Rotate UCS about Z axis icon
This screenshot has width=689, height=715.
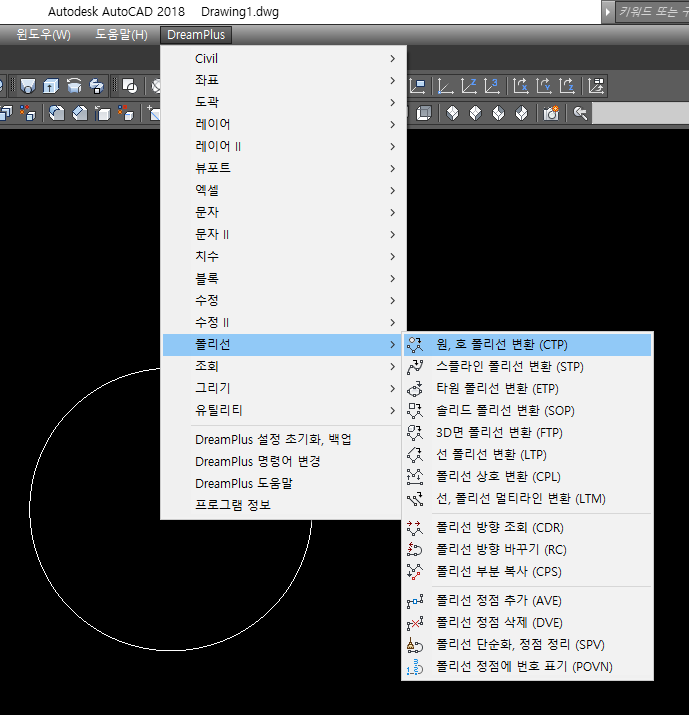click(567, 86)
